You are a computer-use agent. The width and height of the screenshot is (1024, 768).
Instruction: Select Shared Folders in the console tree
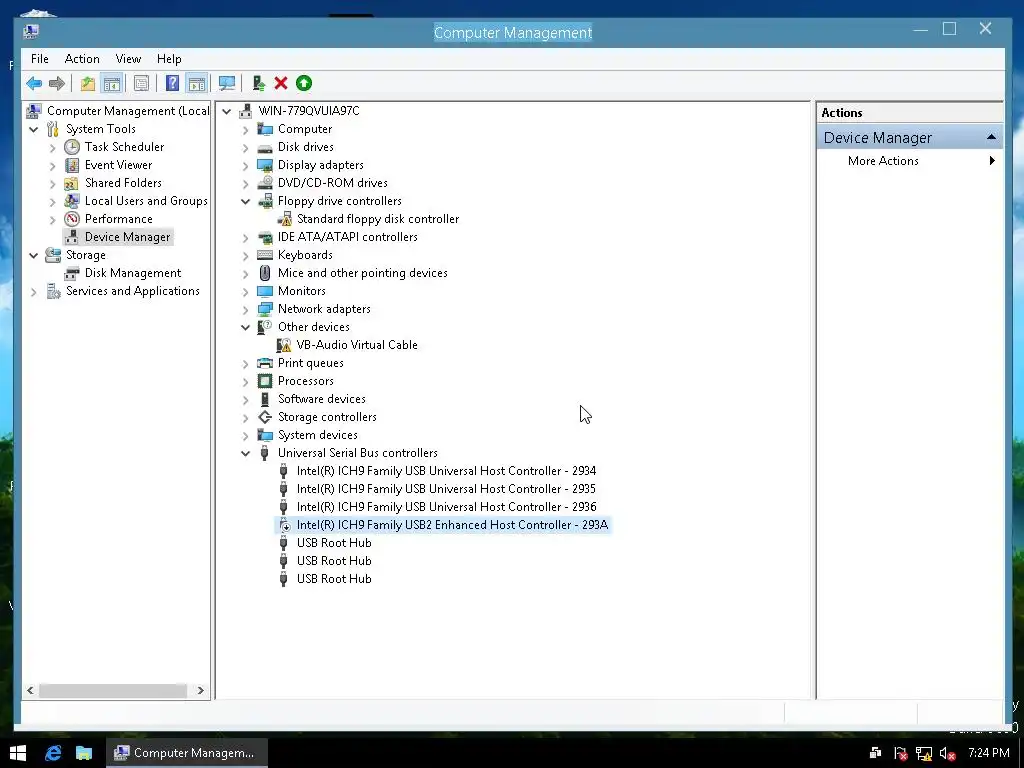coord(123,183)
